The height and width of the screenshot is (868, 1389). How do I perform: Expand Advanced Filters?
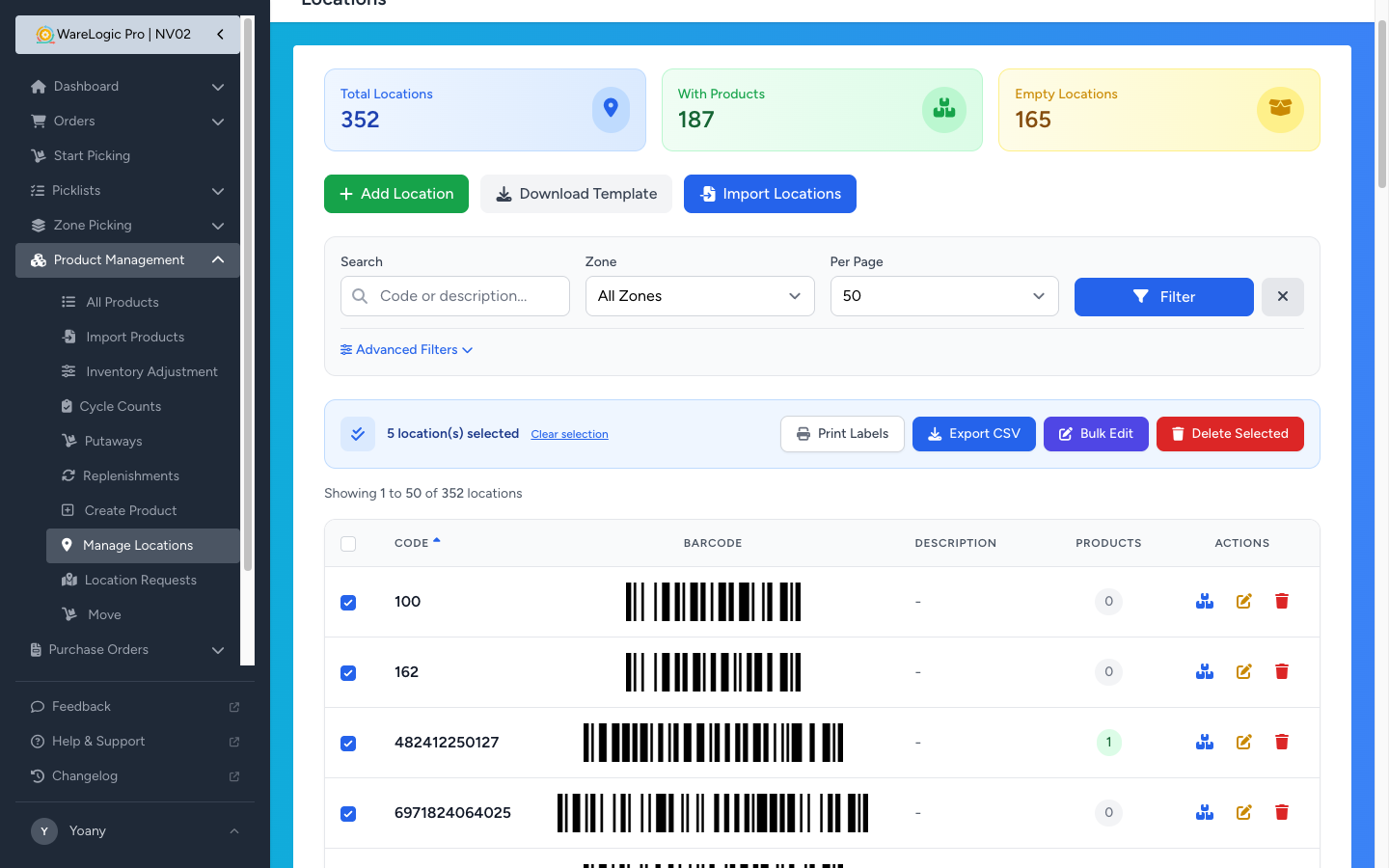(406, 350)
